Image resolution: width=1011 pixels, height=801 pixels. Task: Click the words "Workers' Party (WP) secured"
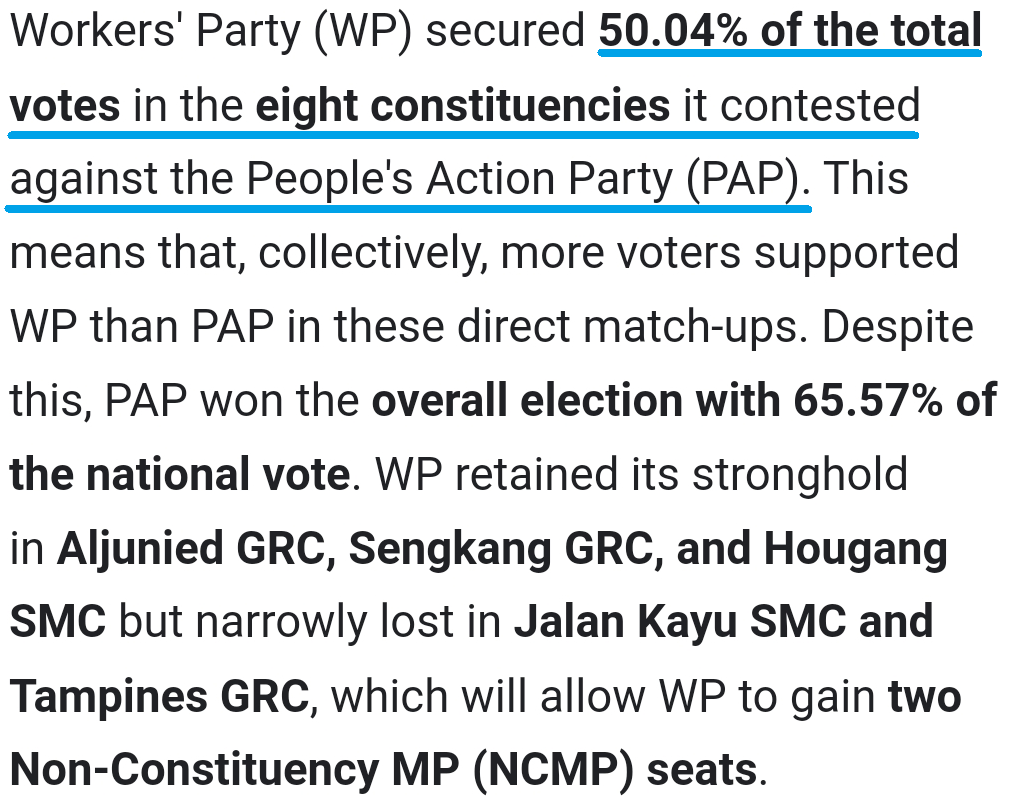(298, 31)
